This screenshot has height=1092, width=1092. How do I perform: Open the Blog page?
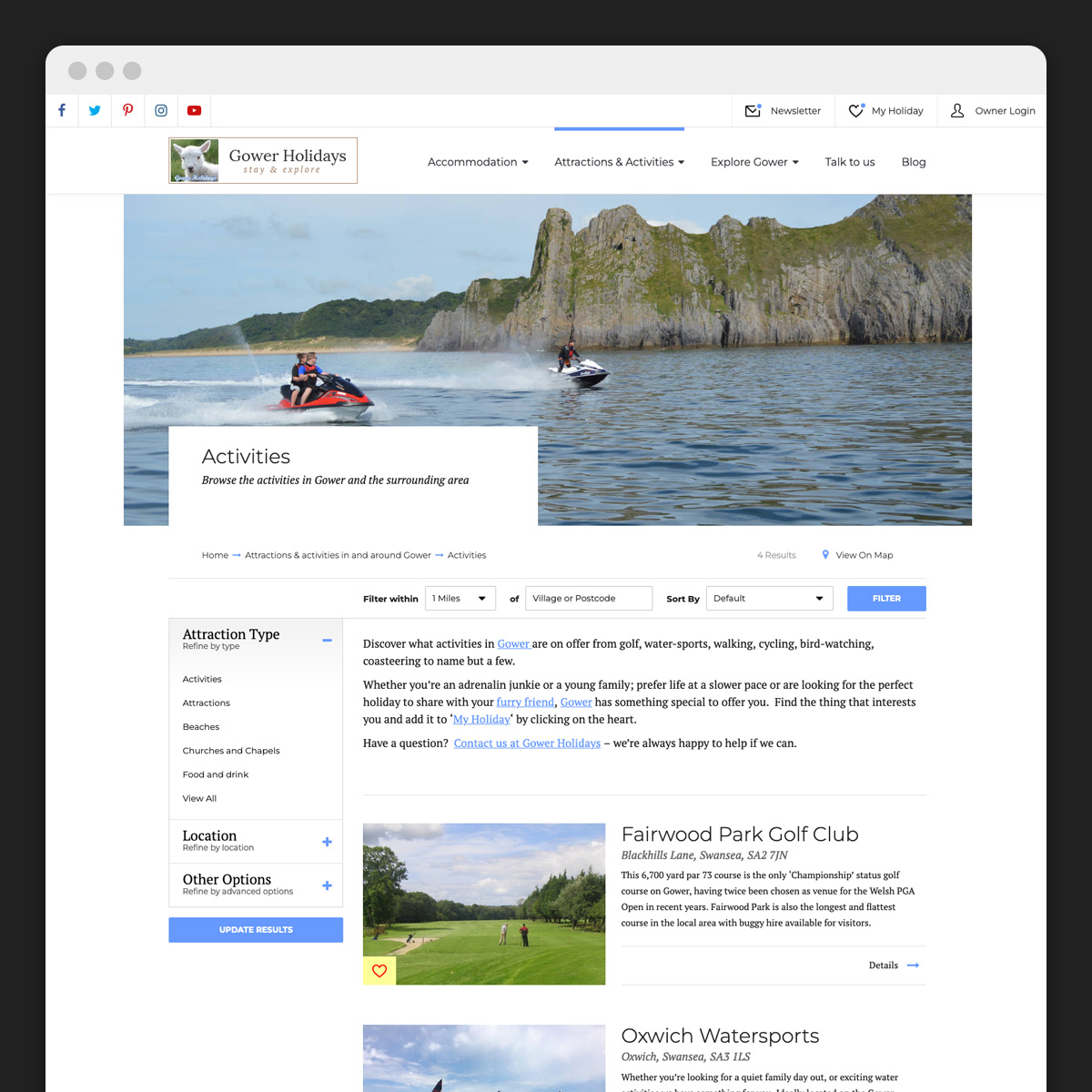pos(914,162)
